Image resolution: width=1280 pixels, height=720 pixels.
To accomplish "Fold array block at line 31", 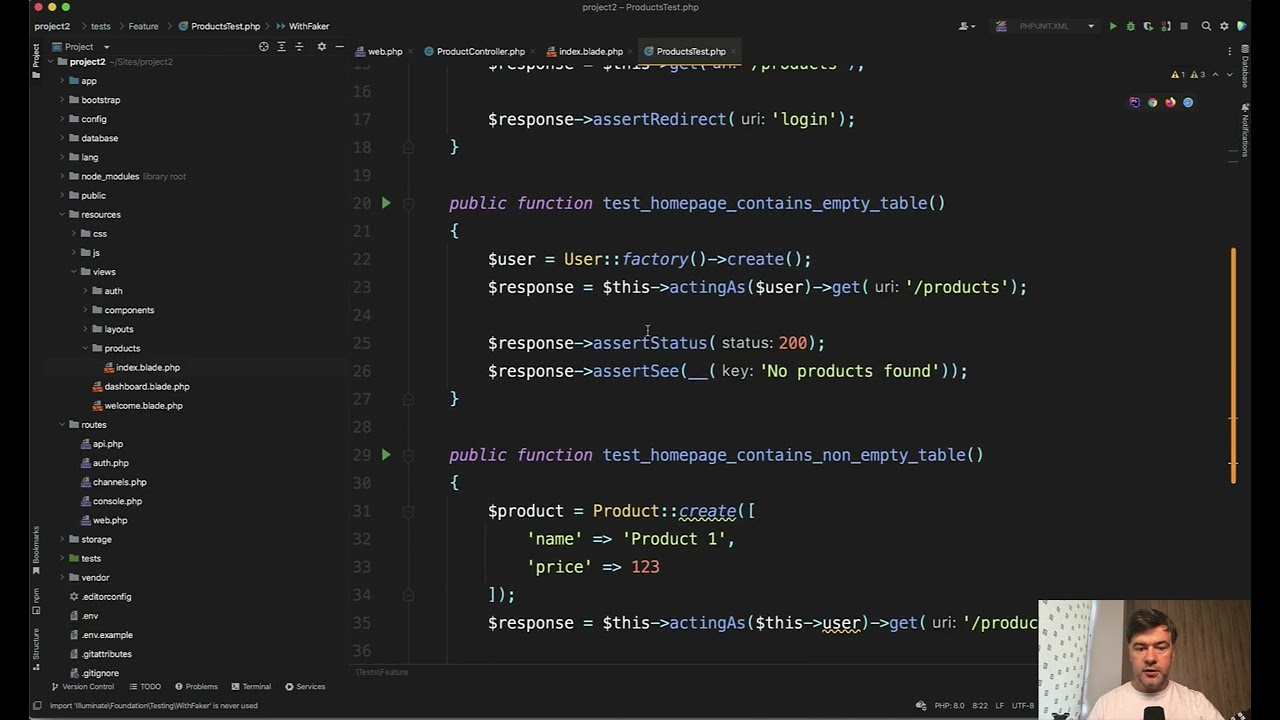I will pyautogui.click(x=408, y=511).
